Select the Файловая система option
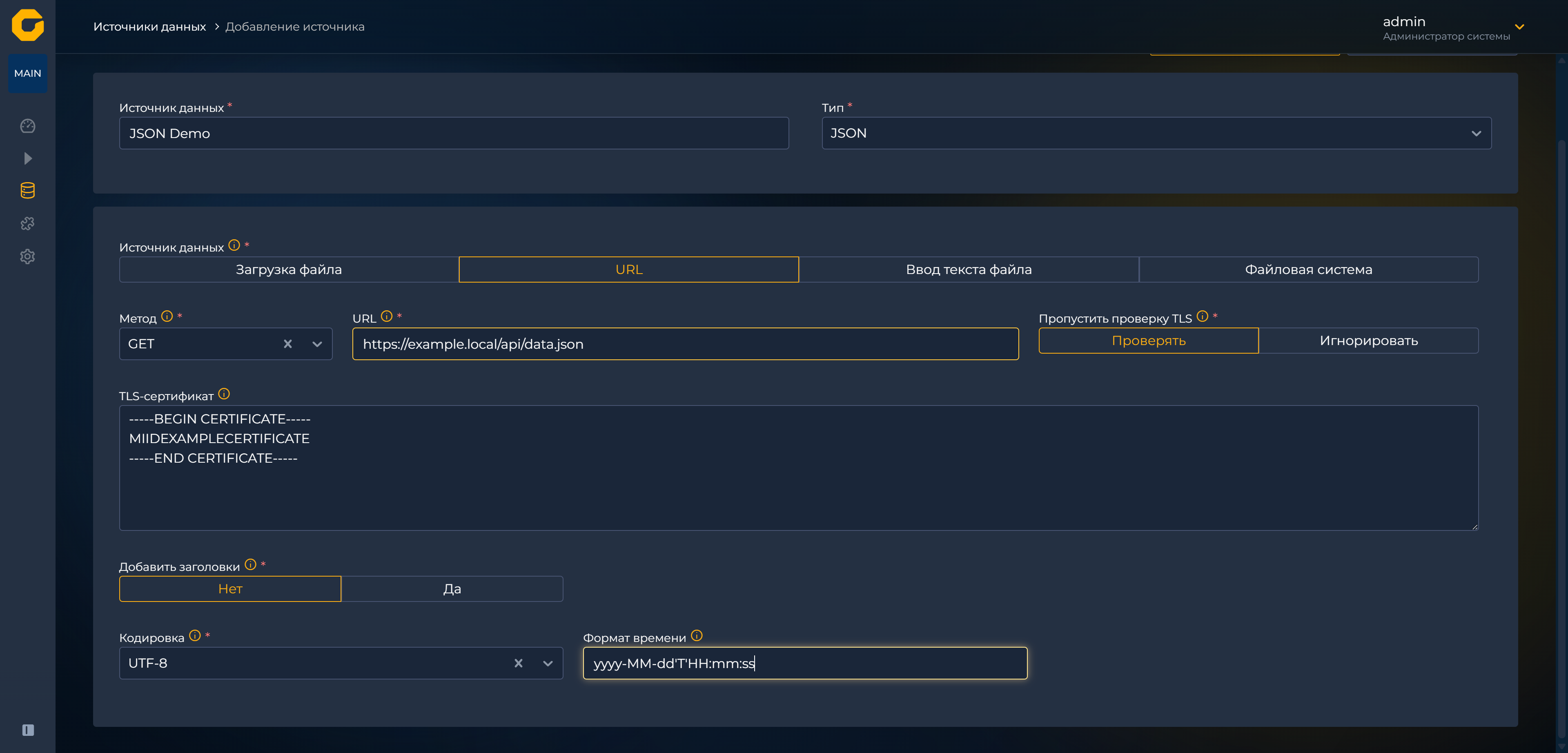Image resolution: width=1568 pixels, height=753 pixels. coord(1309,269)
